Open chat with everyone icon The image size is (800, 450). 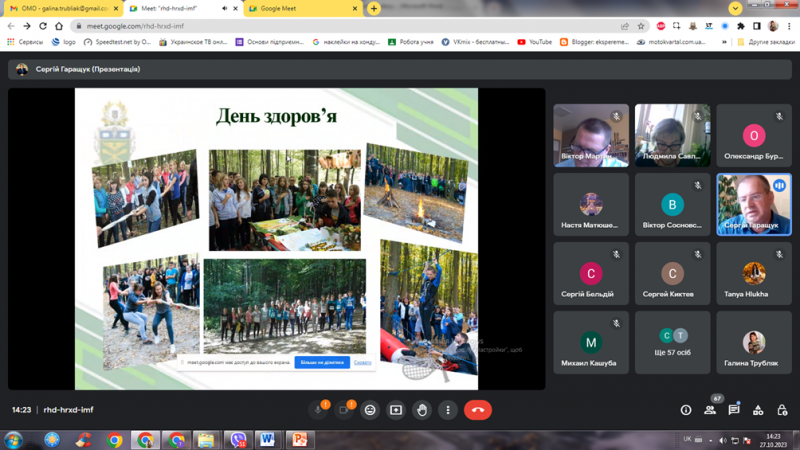pos(734,410)
